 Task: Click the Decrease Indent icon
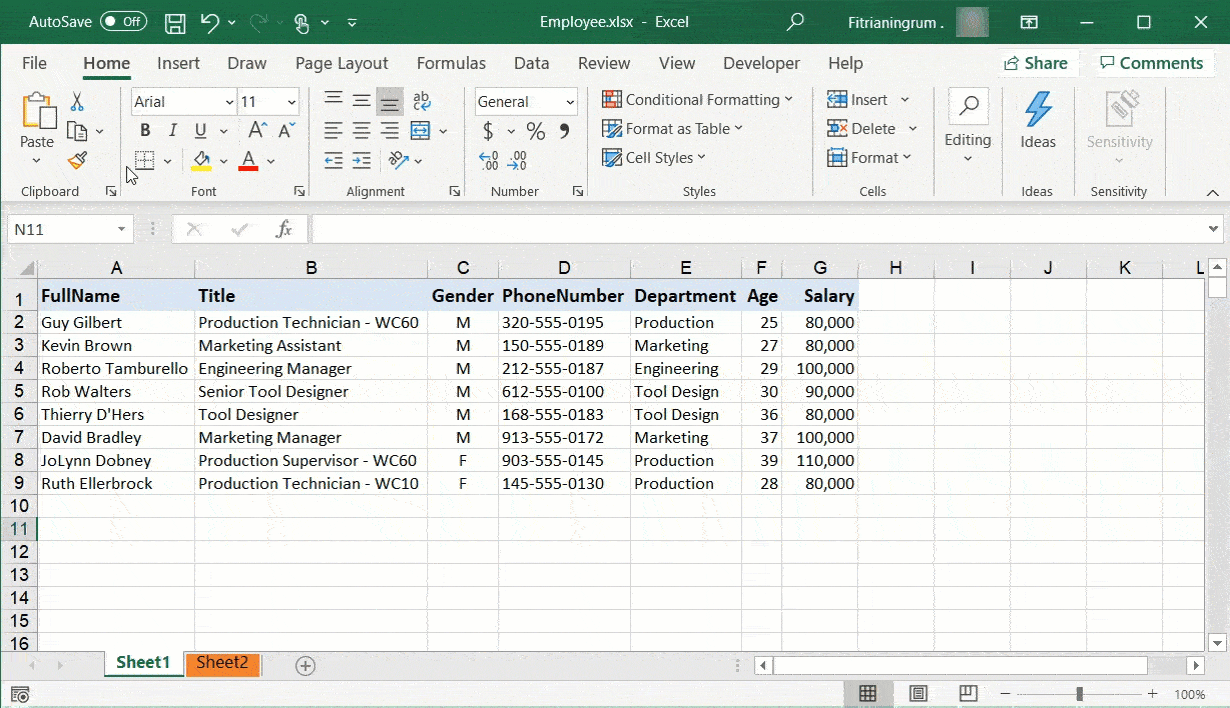tap(334, 160)
